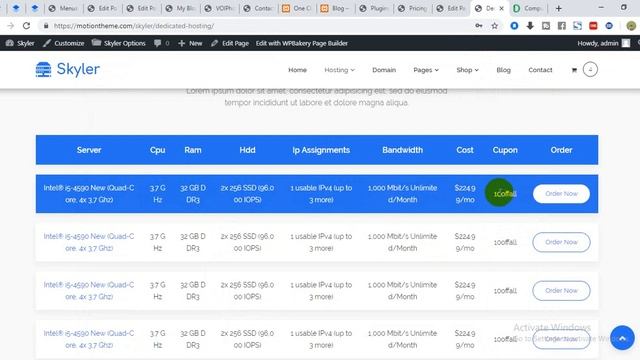Click Skyler dashboard item in admin bar
The image size is (640, 360).
[20, 43]
